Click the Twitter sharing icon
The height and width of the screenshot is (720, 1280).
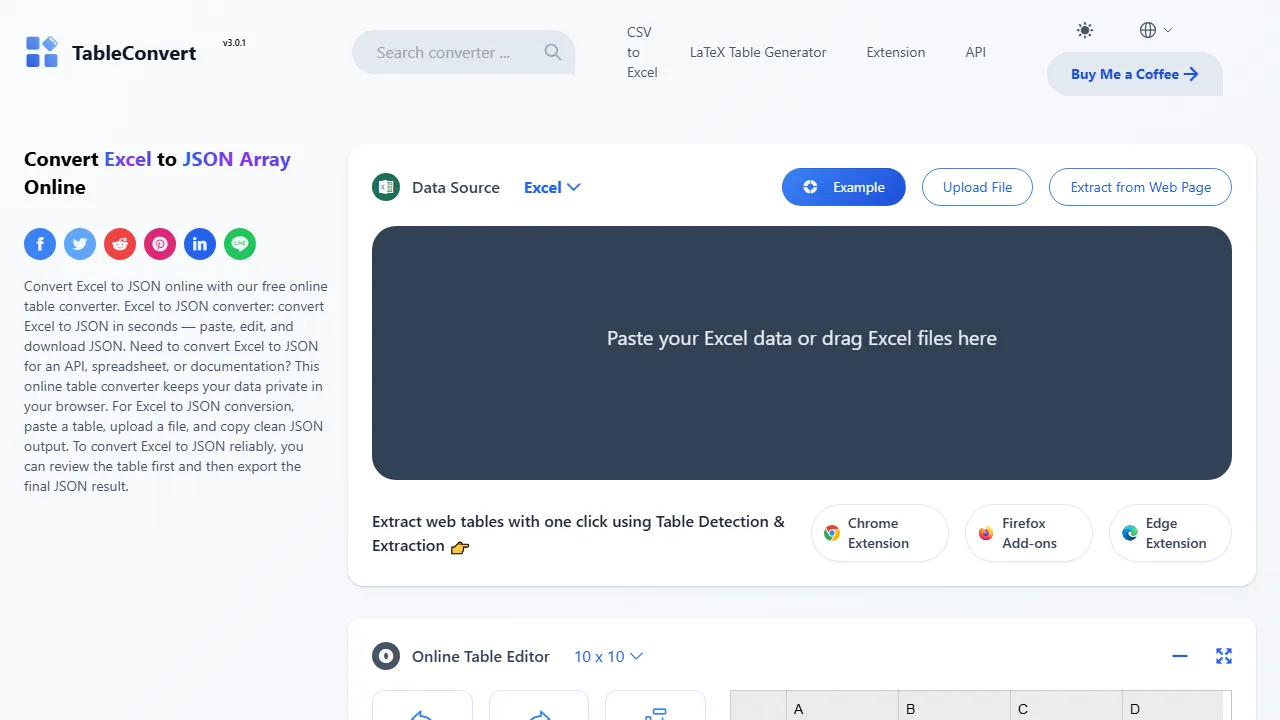coord(80,244)
